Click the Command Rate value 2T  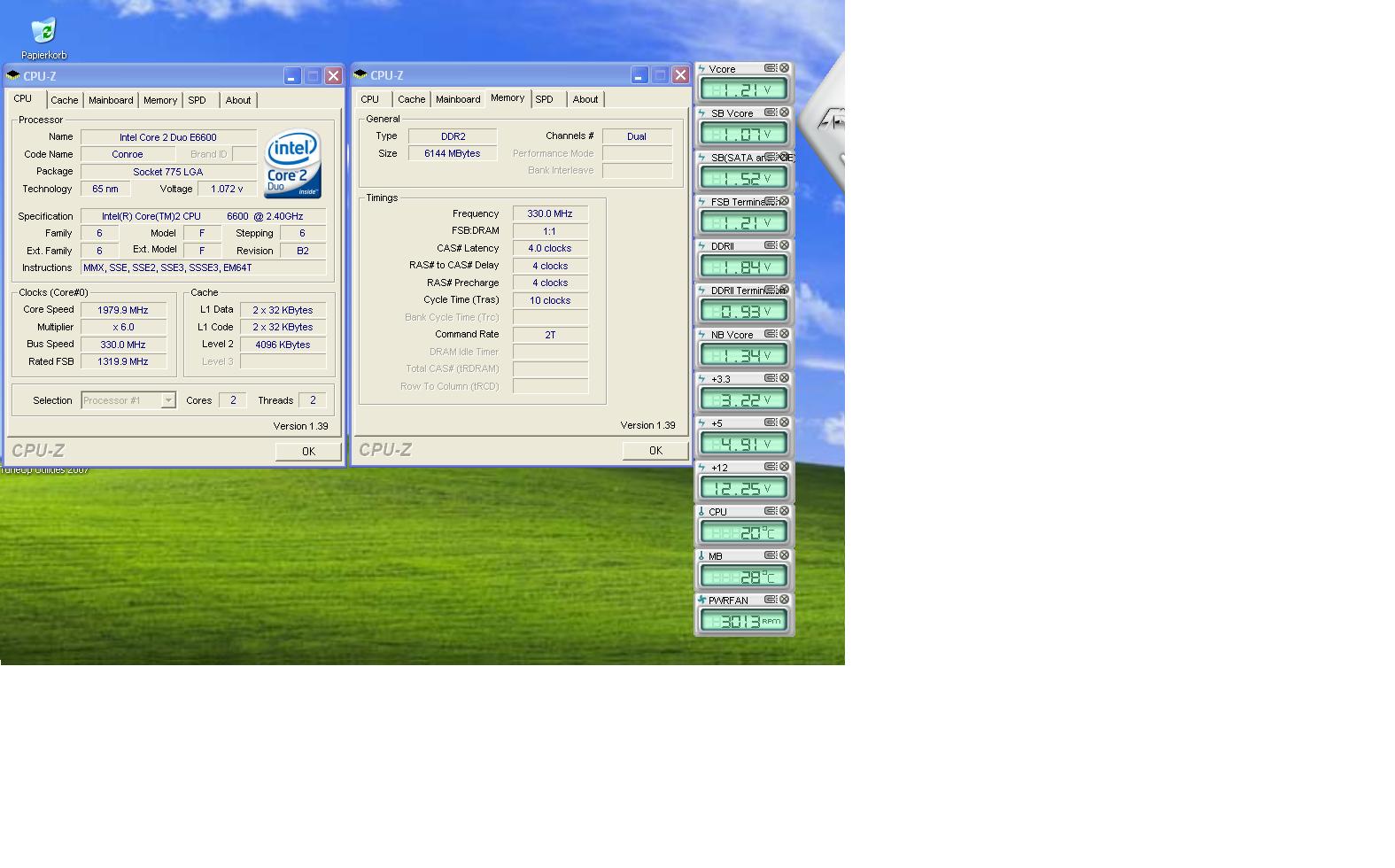click(x=550, y=335)
